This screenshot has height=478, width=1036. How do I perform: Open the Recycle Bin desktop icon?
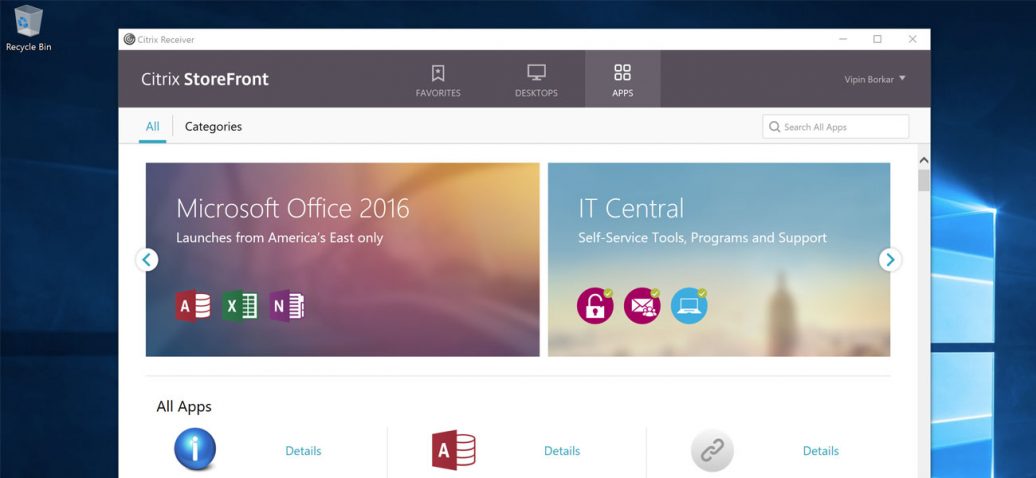coord(28,27)
